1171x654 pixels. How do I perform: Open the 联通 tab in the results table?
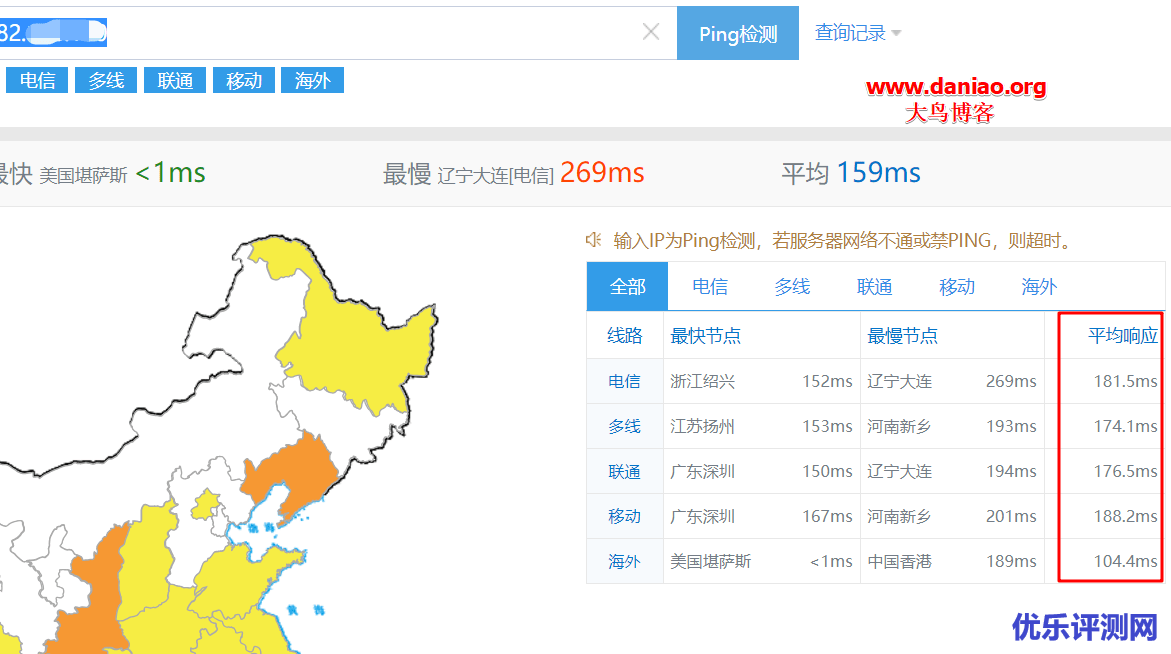pos(874,286)
